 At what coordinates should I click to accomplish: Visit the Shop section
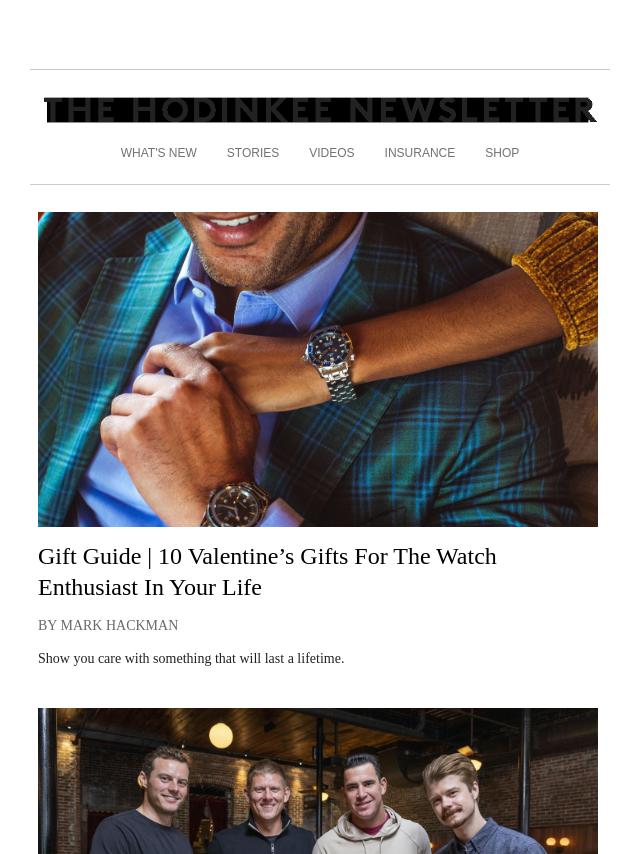(502, 153)
